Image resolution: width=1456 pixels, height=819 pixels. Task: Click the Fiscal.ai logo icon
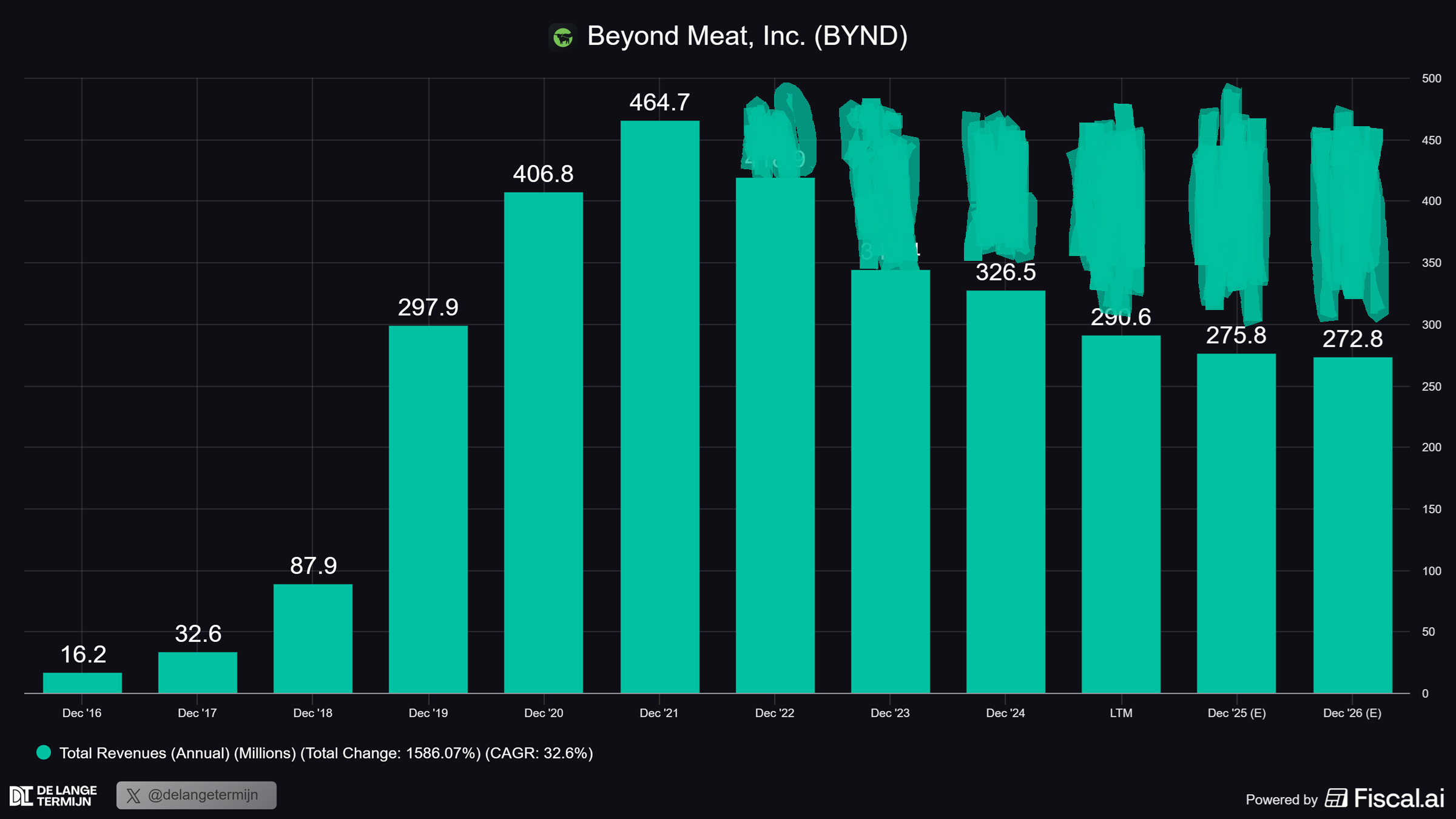[1336, 798]
